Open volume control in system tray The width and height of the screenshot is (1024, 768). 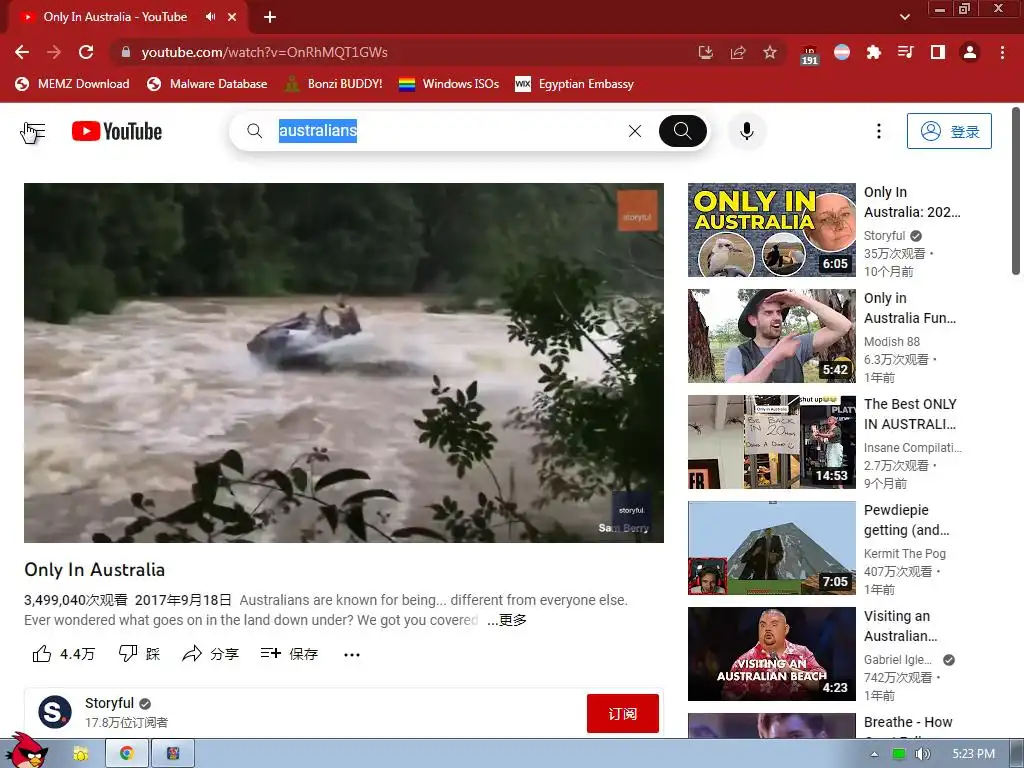922,754
